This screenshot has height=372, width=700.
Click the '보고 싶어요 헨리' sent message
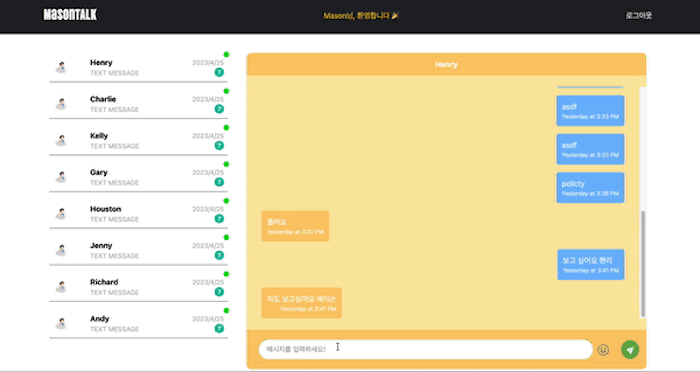pyautogui.click(x=591, y=264)
